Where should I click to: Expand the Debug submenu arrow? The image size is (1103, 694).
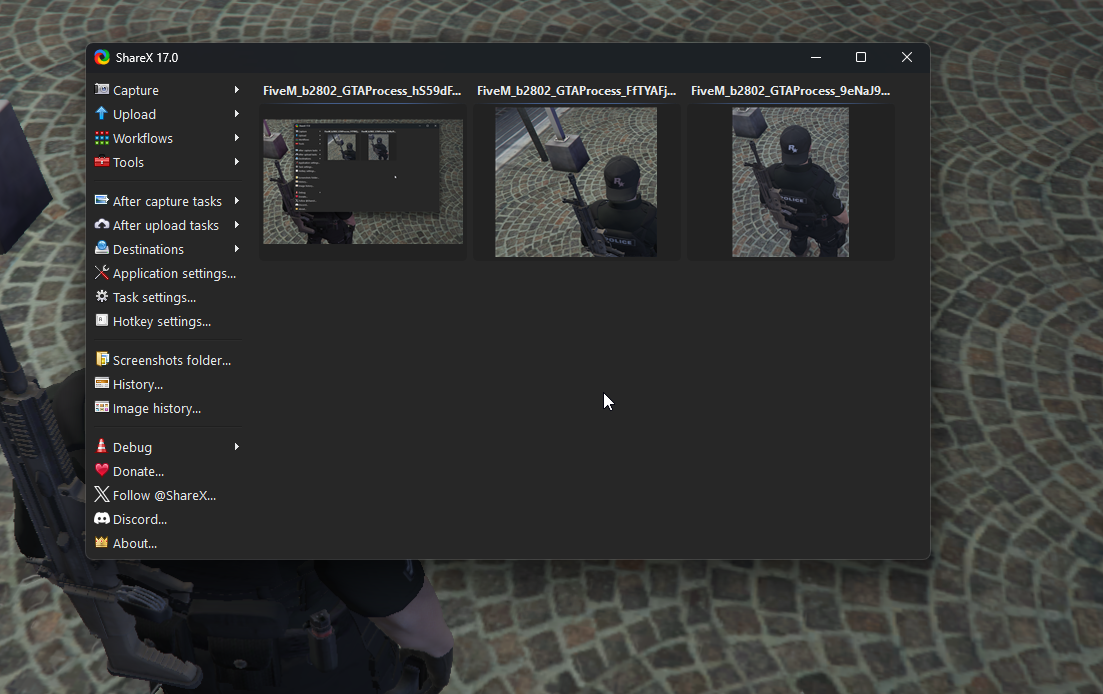coord(237,446)
